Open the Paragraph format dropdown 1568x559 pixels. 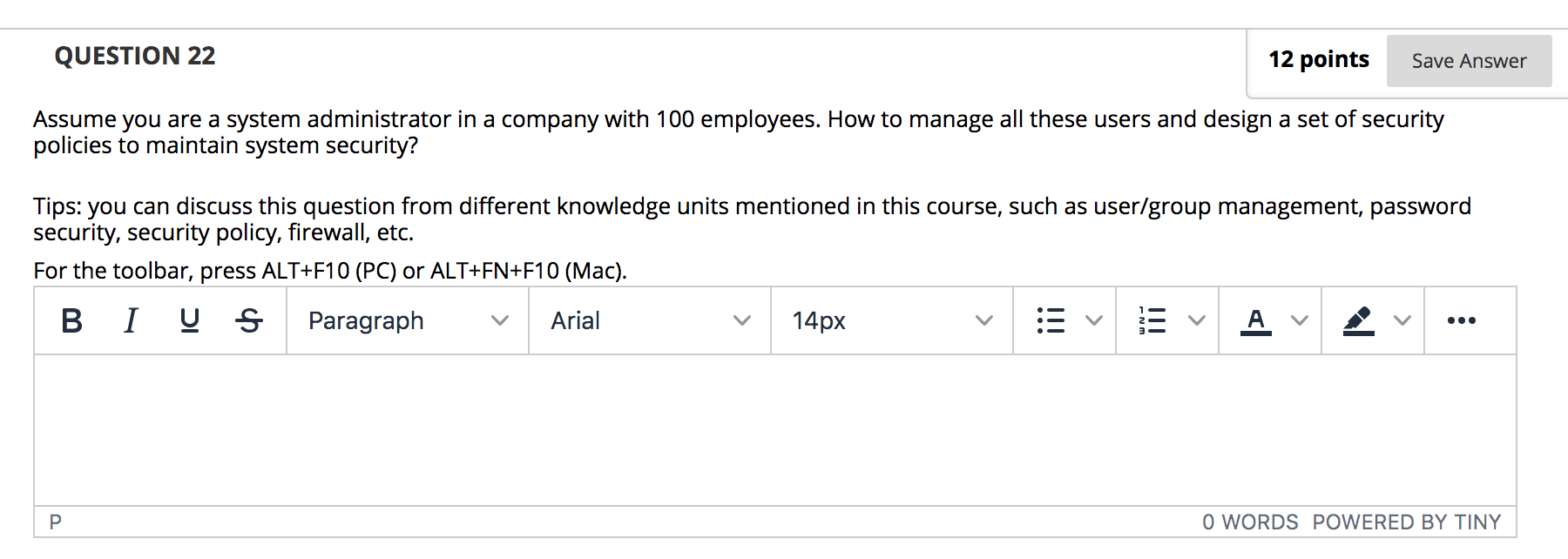pyautogui.click(x=408, y=321)
